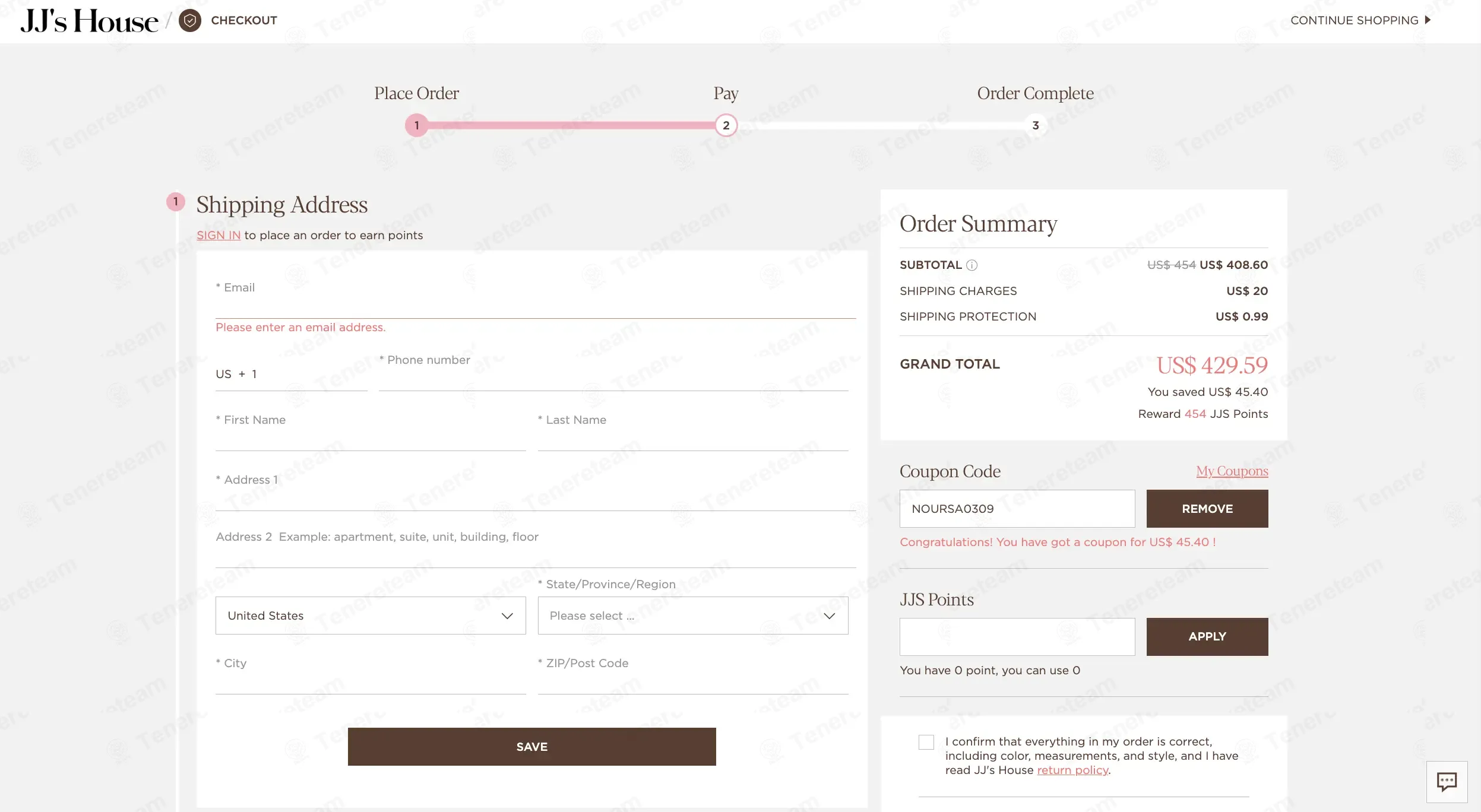The image size is (1481, 812).
Task: Click the step 3 Order Complete marker
Action: pos(1035,125)
